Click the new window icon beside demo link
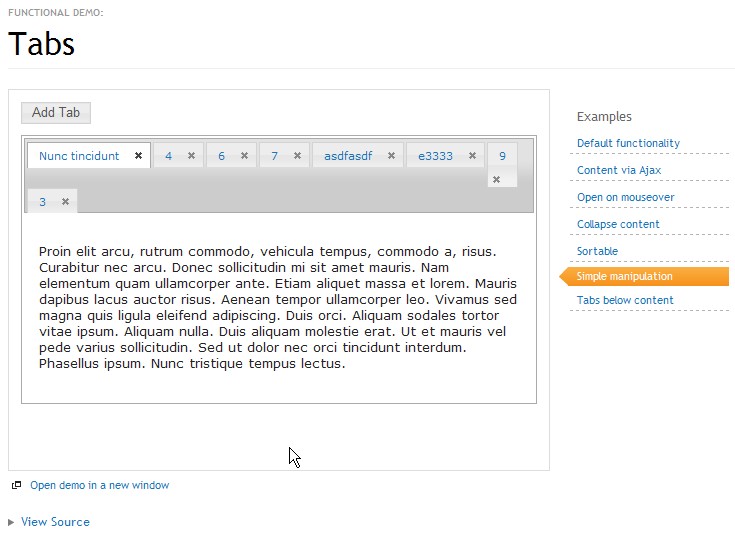735x533 pixels. [x=16, y=485]
